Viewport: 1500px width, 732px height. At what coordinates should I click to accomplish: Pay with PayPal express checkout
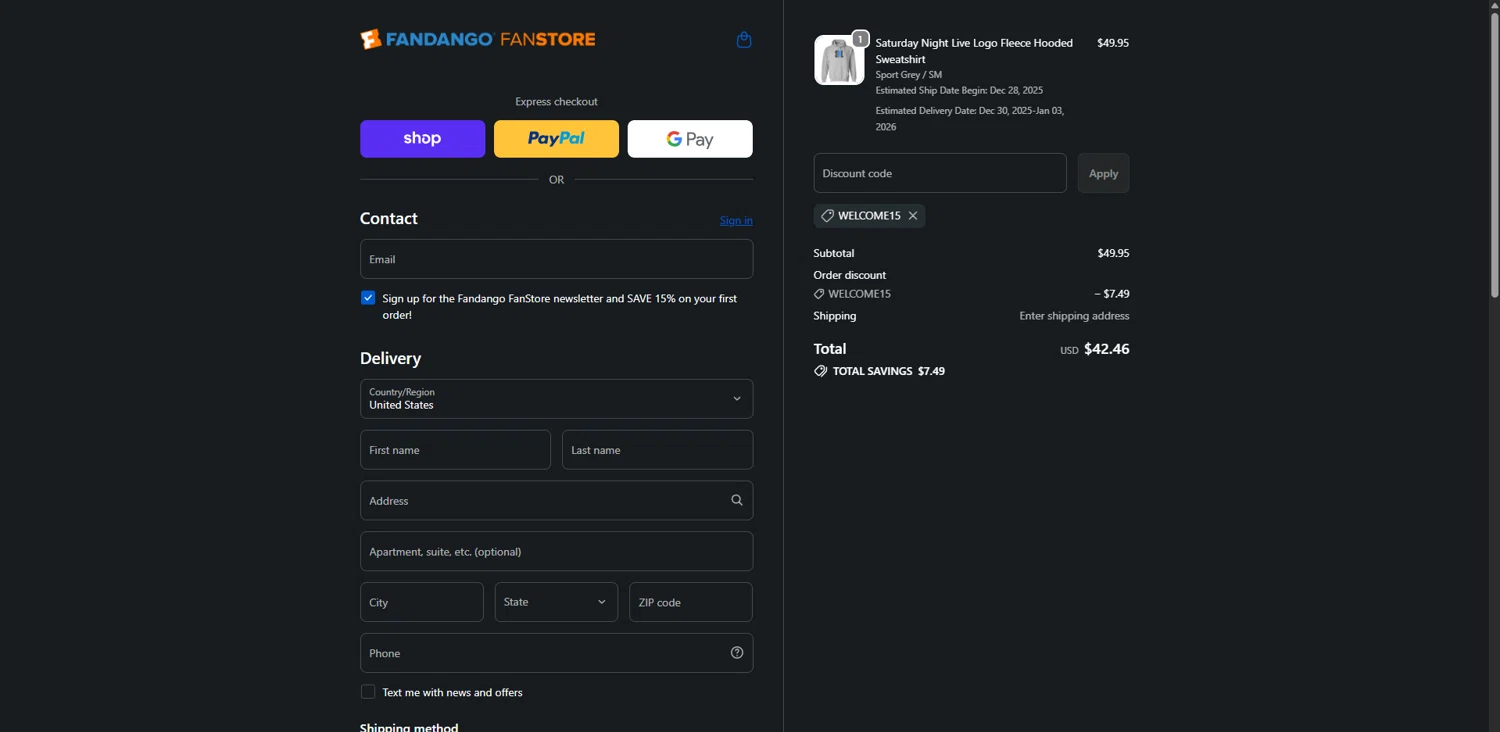[x=556, y=139]
